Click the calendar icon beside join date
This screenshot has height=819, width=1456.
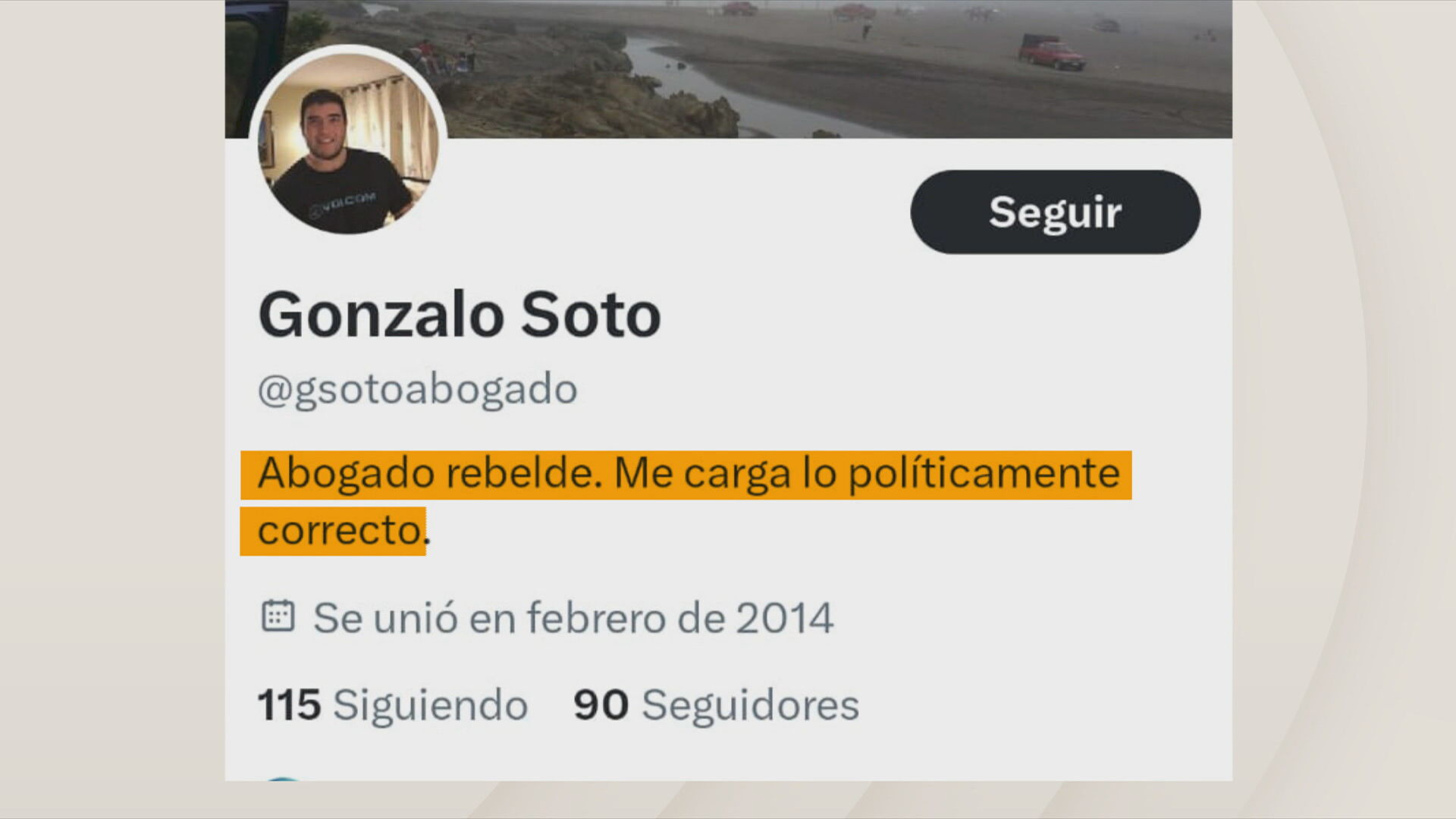pos(278,615)
